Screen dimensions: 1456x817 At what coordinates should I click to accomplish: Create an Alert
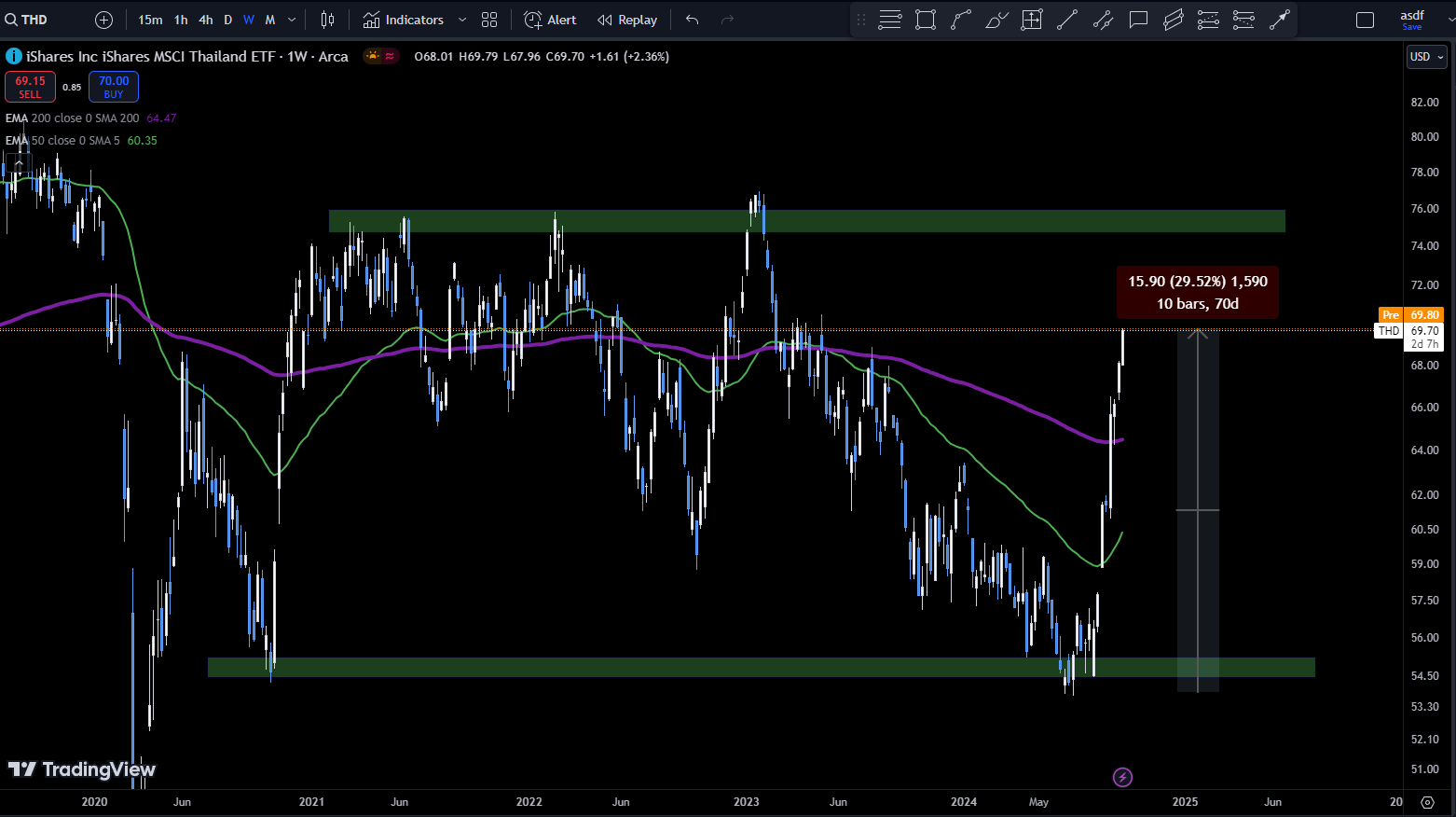point(550,20)
